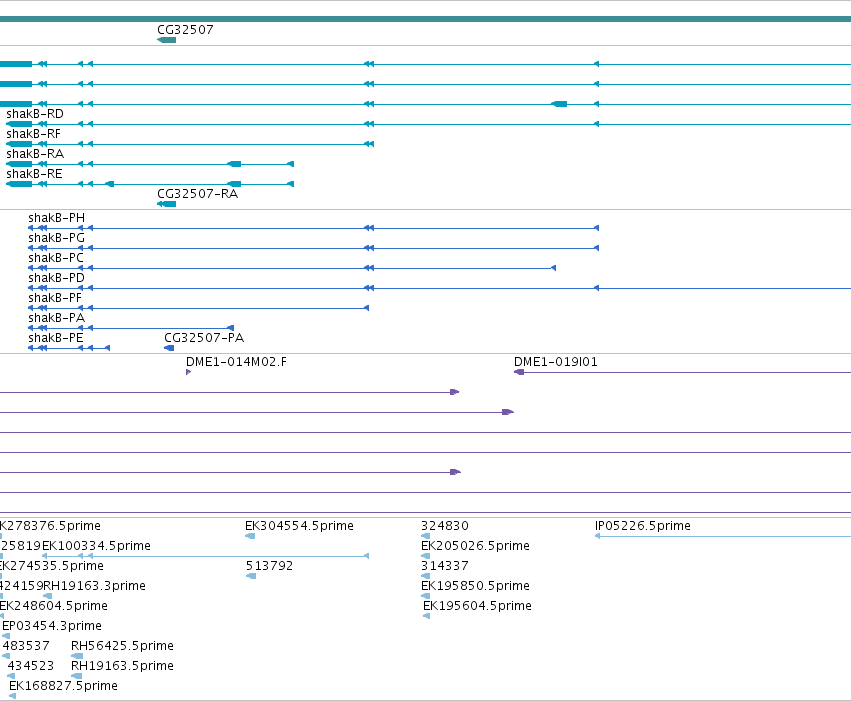The image size is (851, 701).
Task: Select the shakB-PH protein label
Action: coord(56,218)
